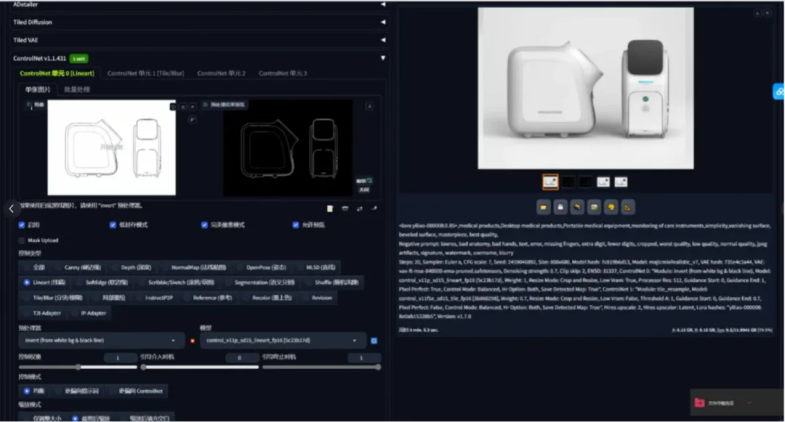Toggle the Mask Upload checkbox

[22, 240]
